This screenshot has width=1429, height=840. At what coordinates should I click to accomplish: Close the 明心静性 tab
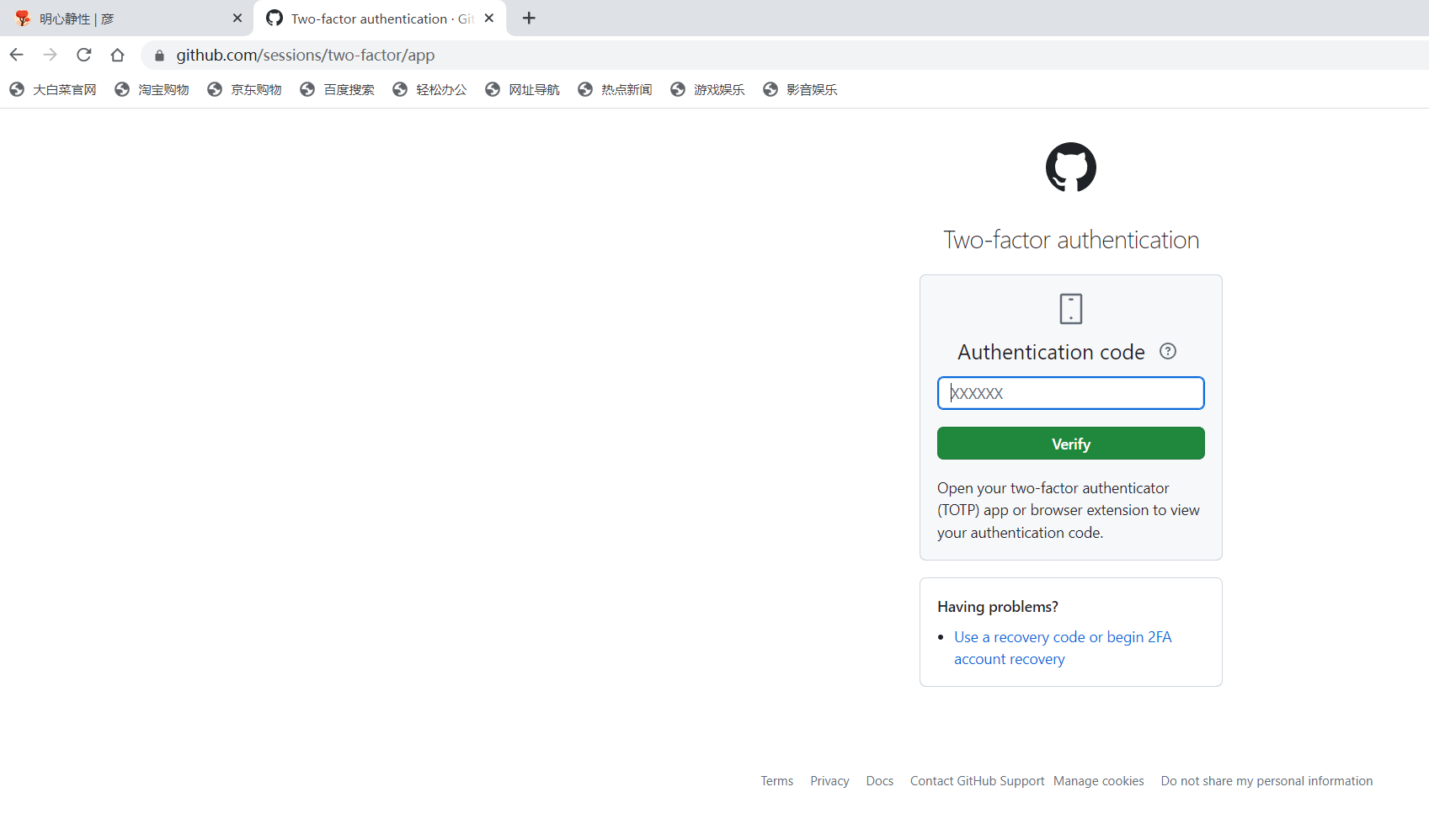coord(237,19)
